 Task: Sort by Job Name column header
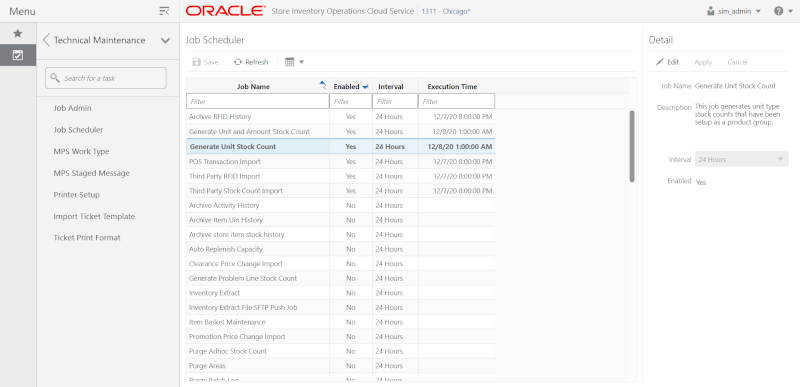coord(258,87)
